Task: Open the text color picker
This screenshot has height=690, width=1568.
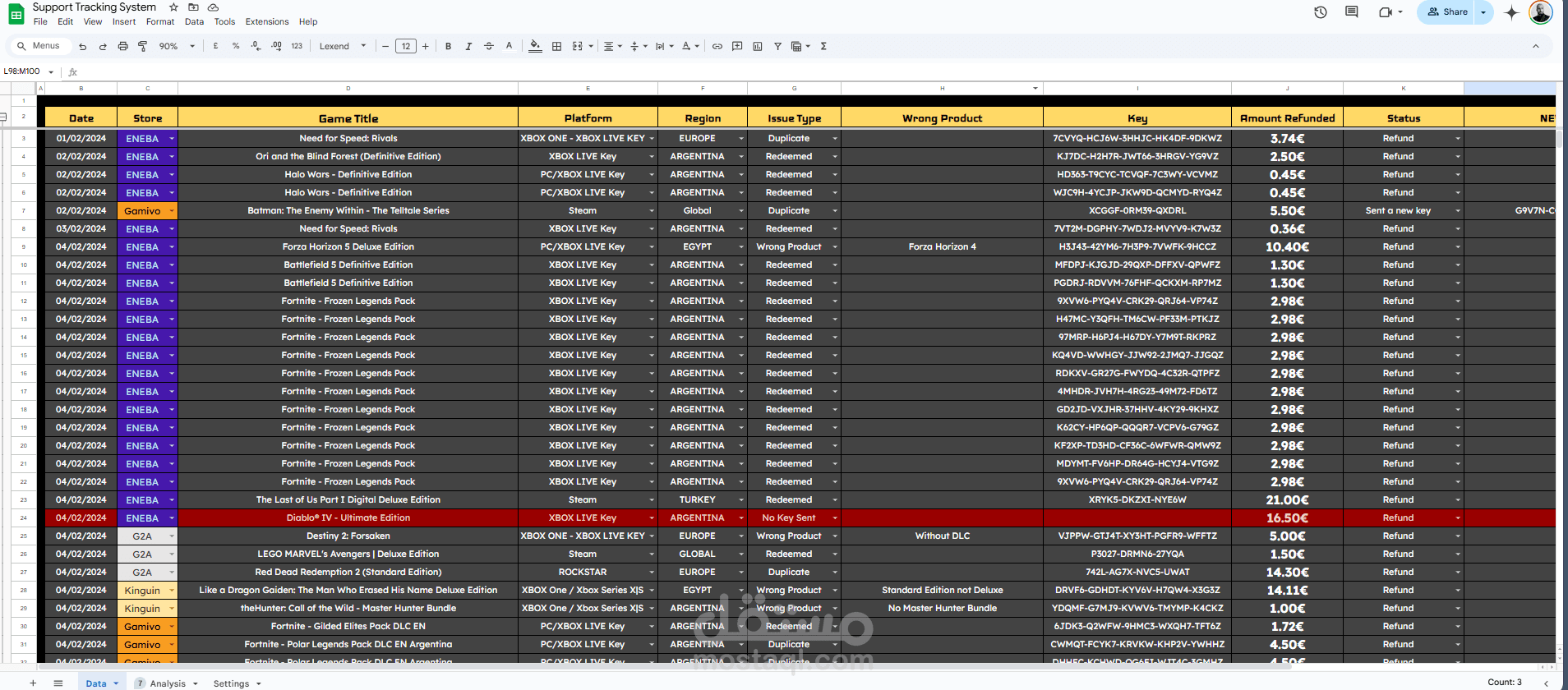Action: click(509, 46)
